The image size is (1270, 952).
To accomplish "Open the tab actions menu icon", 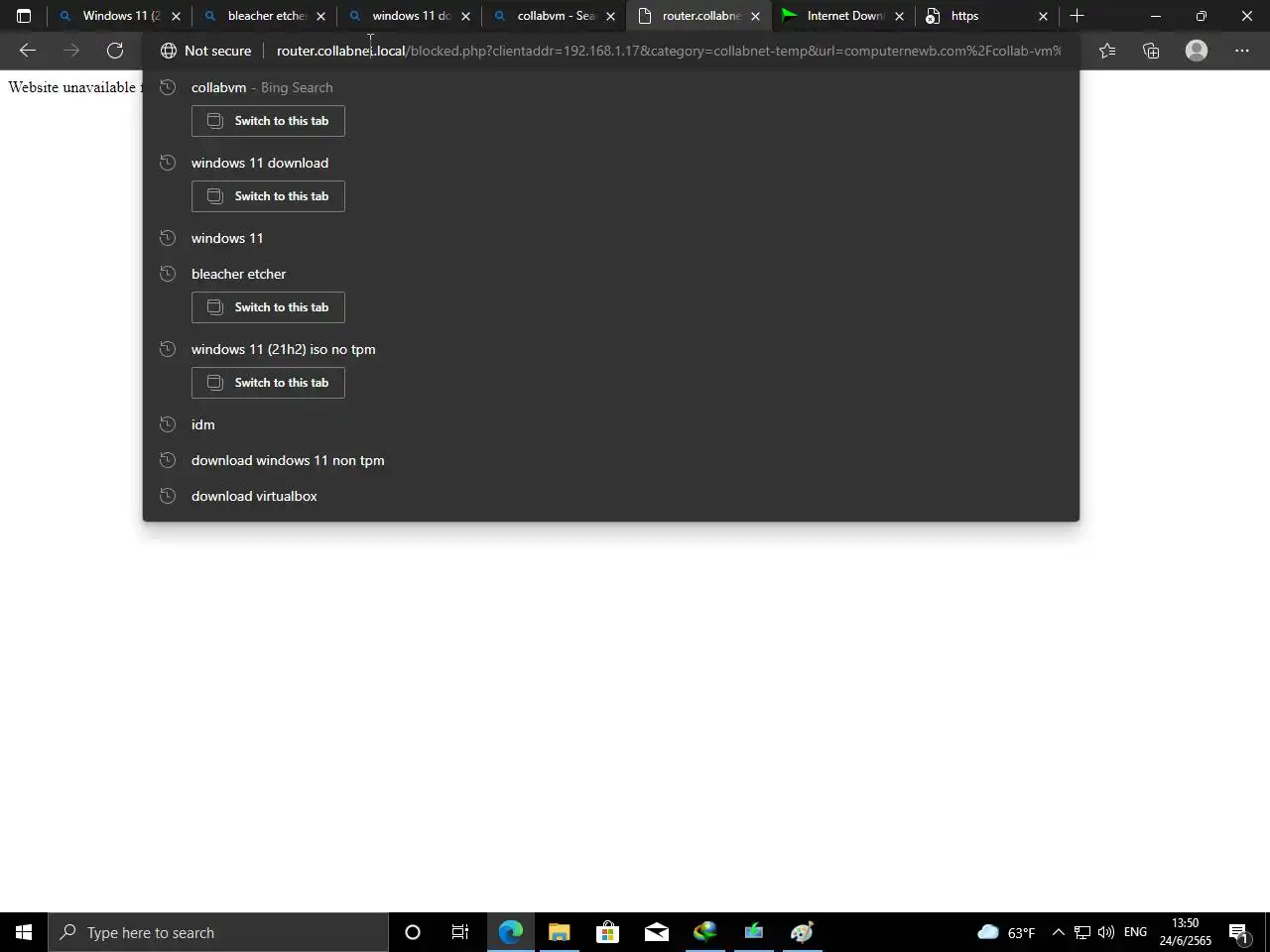I will click(24, 16).
